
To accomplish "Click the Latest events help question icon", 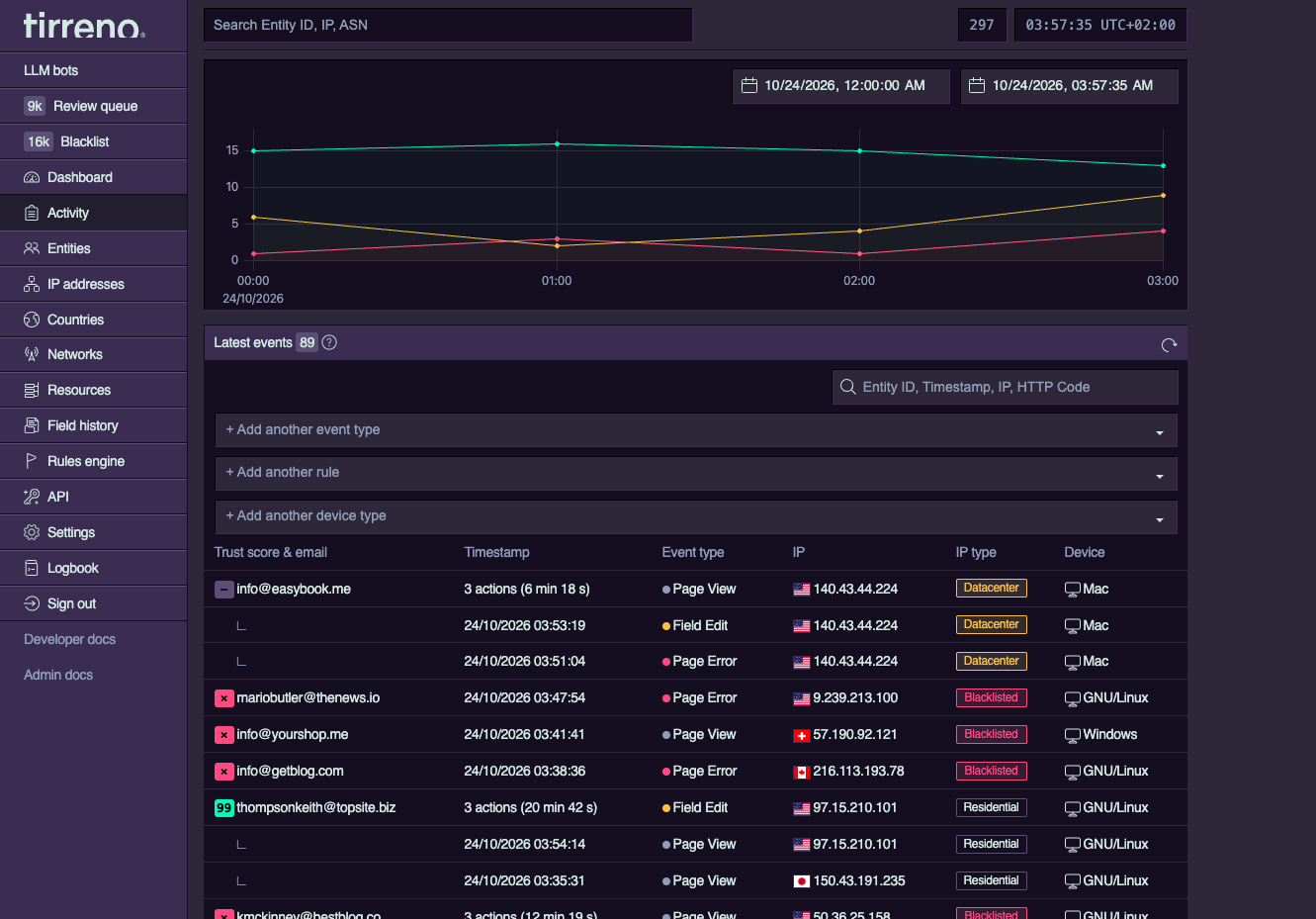I will click(x=329, y=342).
